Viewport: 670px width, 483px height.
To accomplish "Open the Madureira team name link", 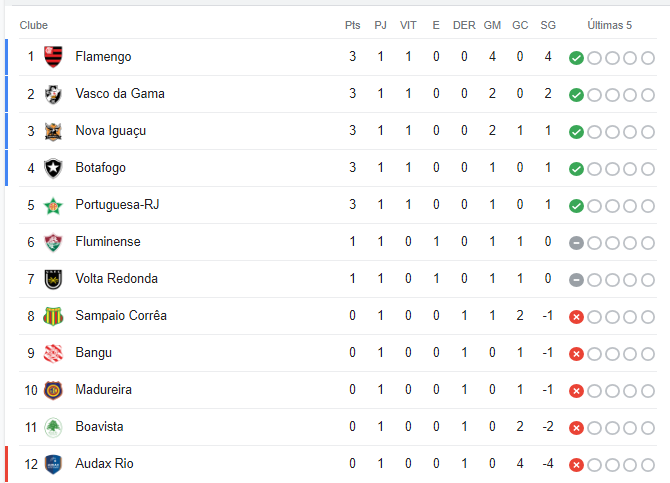I will [103, 389].
